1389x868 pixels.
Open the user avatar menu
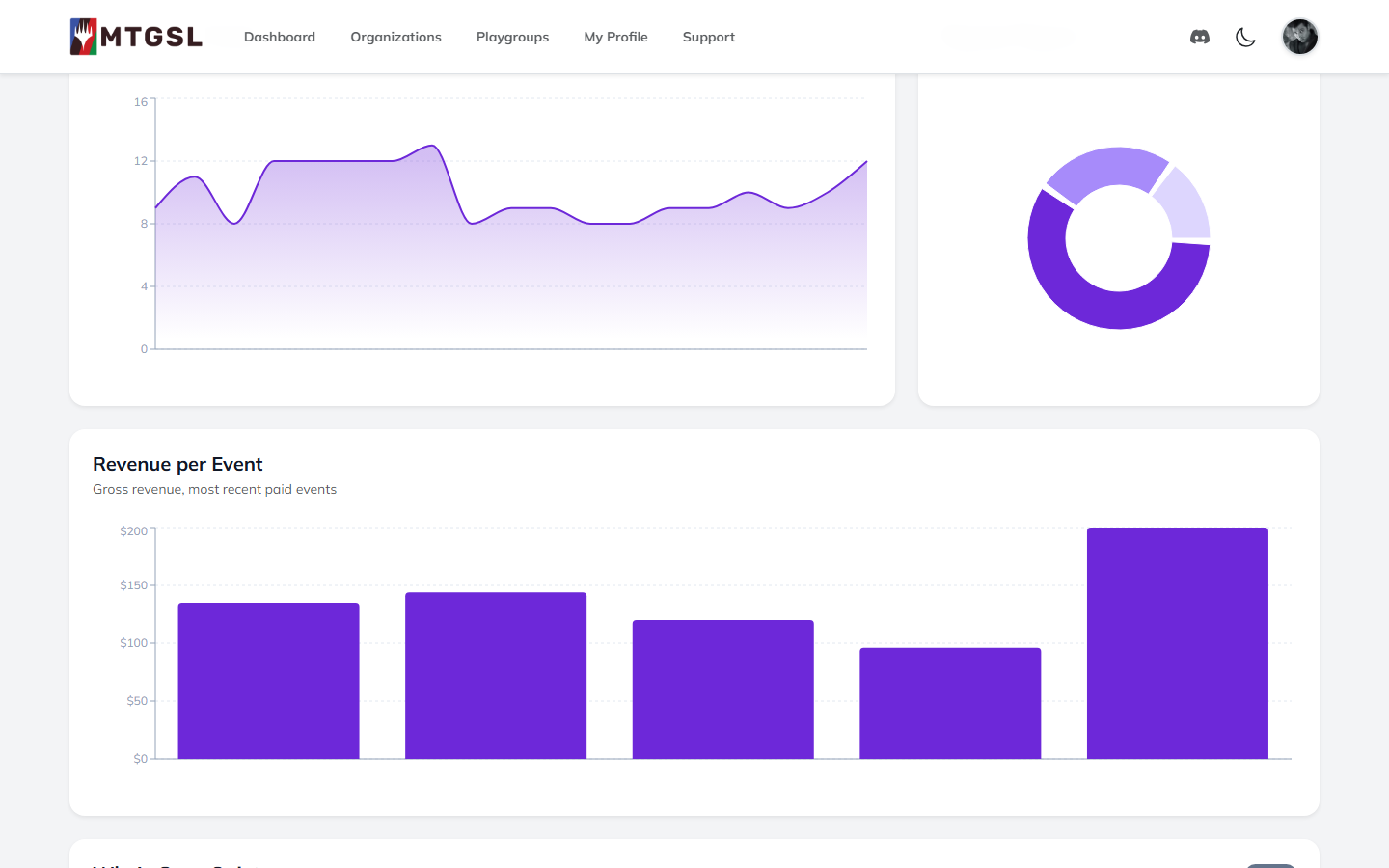point(1299,37)
